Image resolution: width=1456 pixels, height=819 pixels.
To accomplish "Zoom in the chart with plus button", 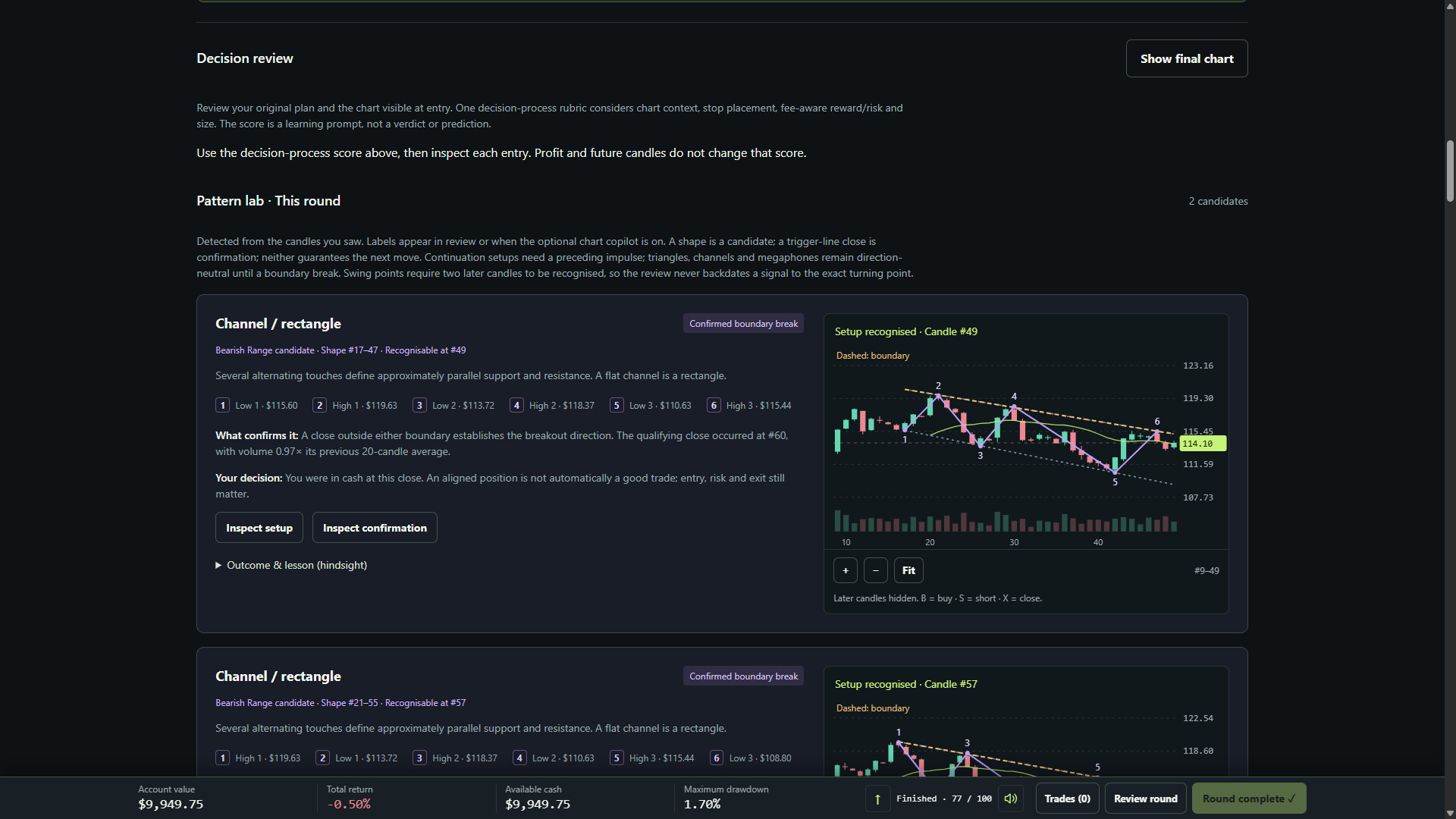I will coord(846,570).
